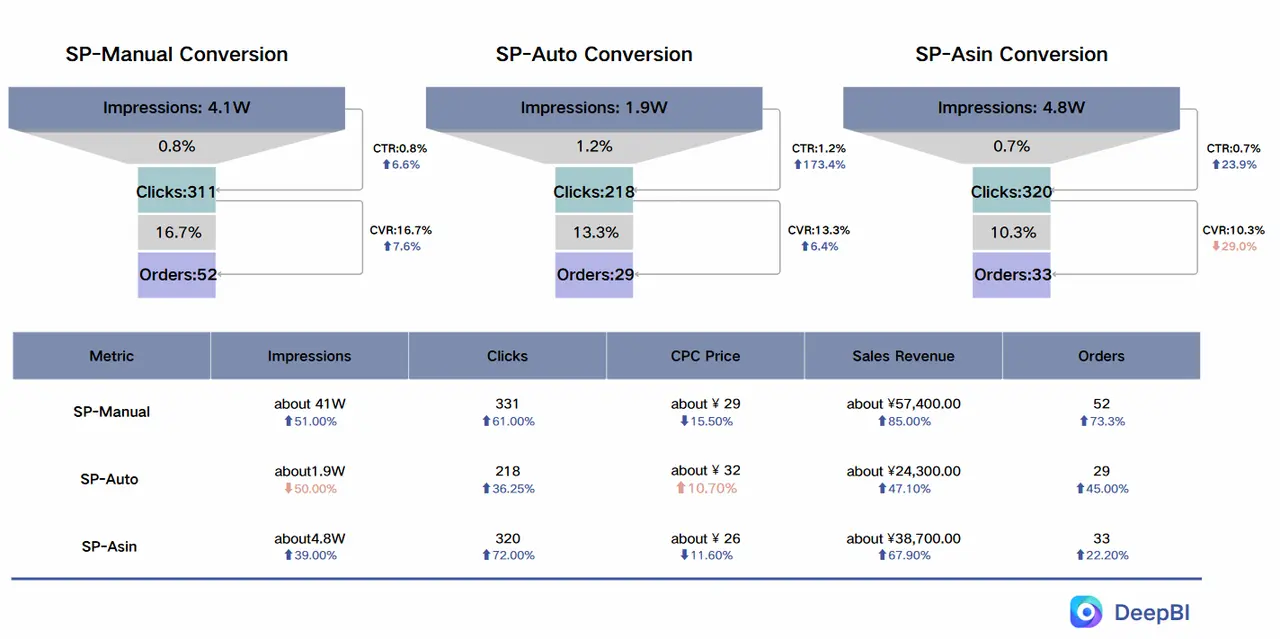Viewport: 1280px width, 639px height.
Task: Click the Orders:33 block in SP-Asin funnel
Action: click(x=1011, y=274)
